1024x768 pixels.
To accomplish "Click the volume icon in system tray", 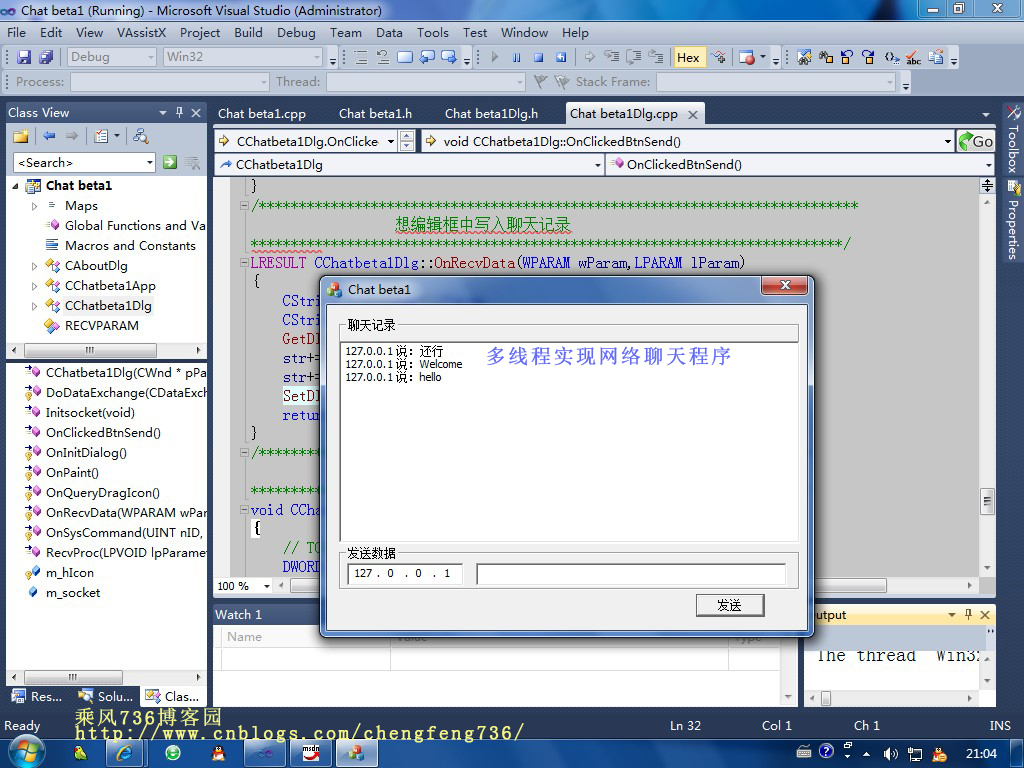I will coord(891,754).
